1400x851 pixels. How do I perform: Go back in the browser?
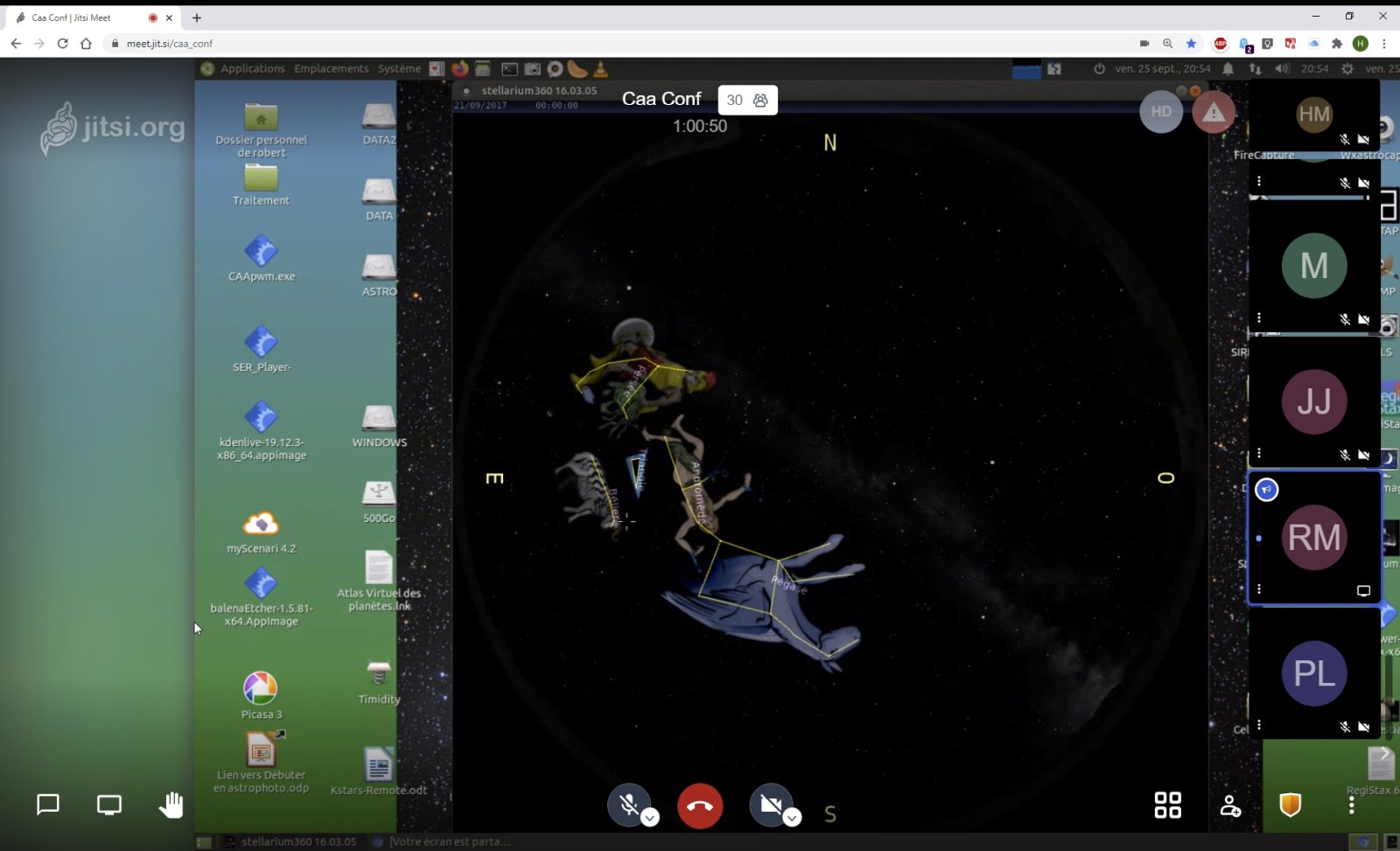[16, 43]
